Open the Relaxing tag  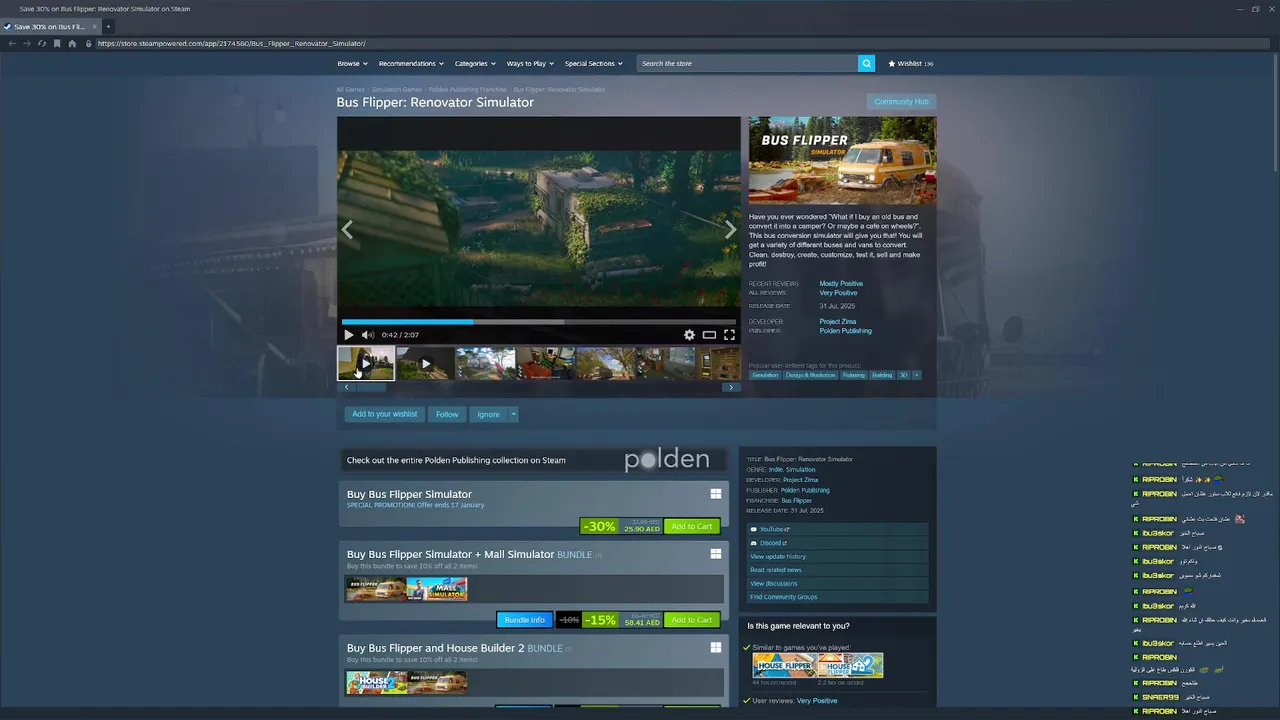tap(853, 375)
